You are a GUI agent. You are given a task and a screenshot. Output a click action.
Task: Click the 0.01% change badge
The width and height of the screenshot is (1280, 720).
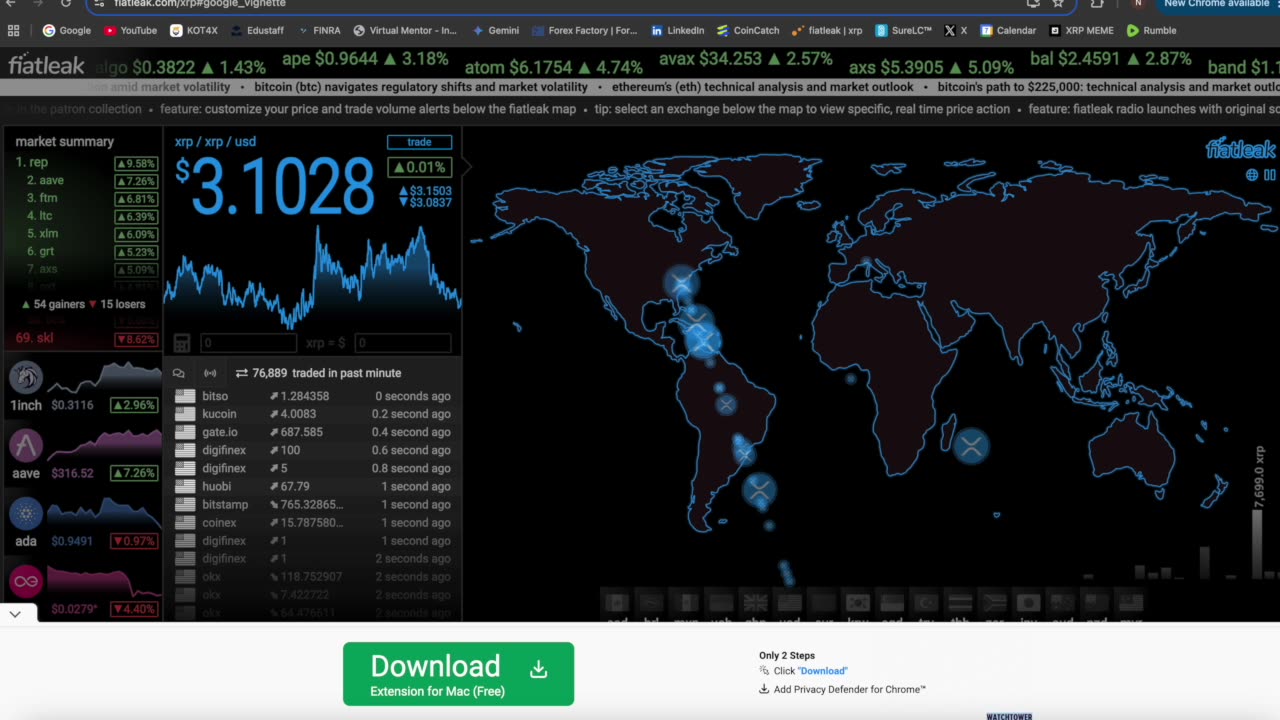(420, 167)
